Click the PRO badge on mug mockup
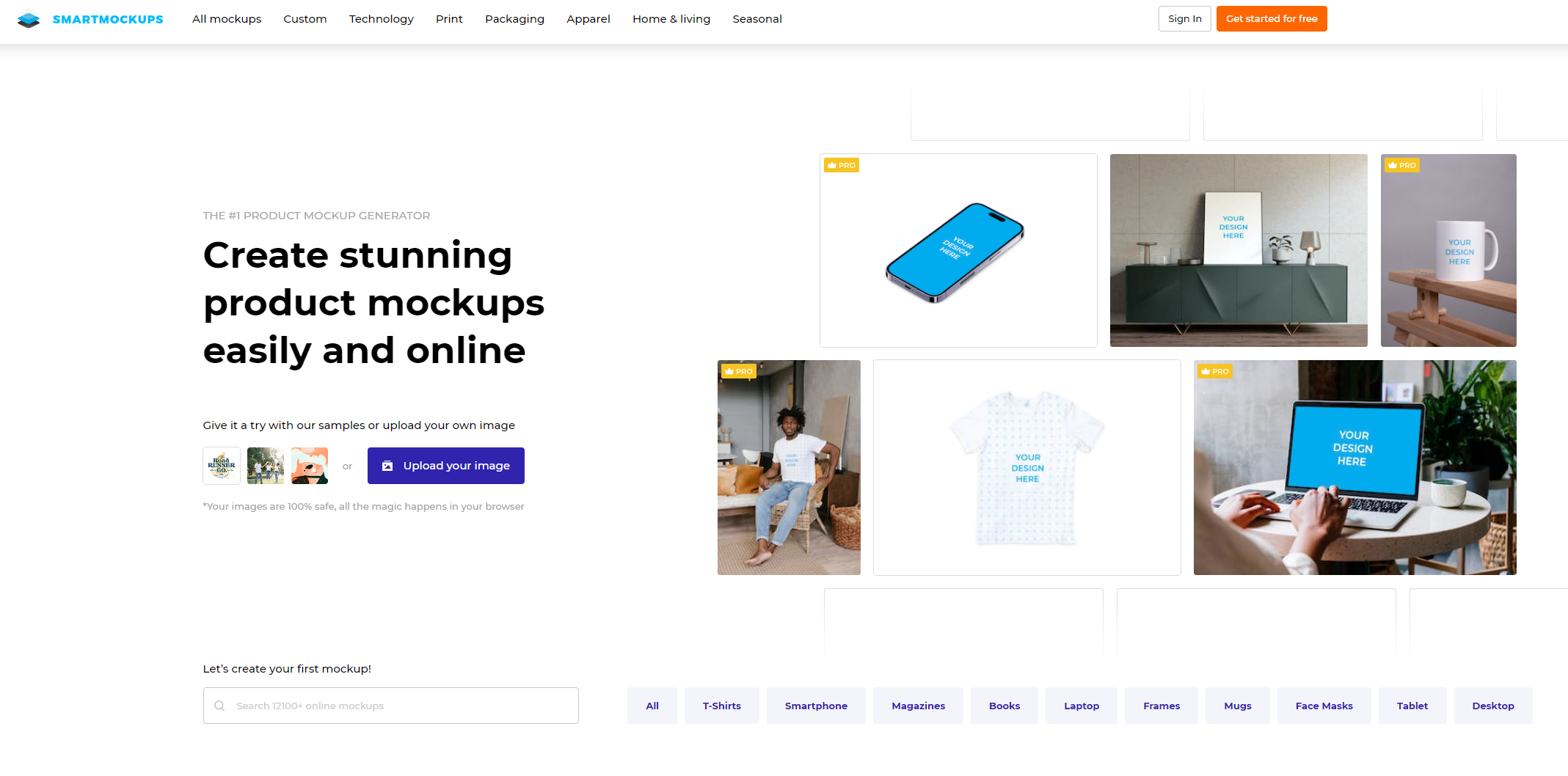Screen dimensions: 1568x776 (x=1401, y=165)
